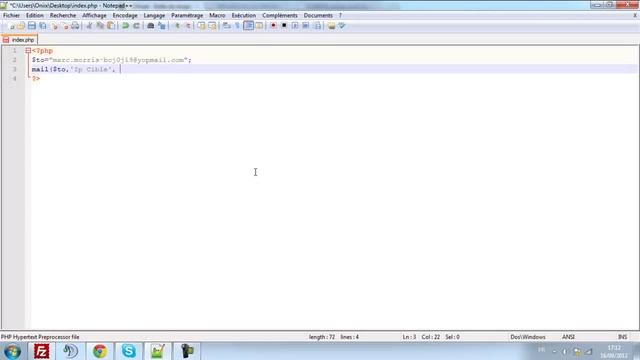
Task: Click the closing ?> tag
Action: (36, 78)
